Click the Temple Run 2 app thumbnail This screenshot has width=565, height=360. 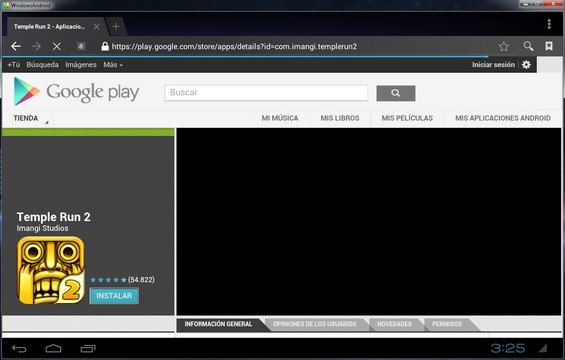click(x=50, y=270)
